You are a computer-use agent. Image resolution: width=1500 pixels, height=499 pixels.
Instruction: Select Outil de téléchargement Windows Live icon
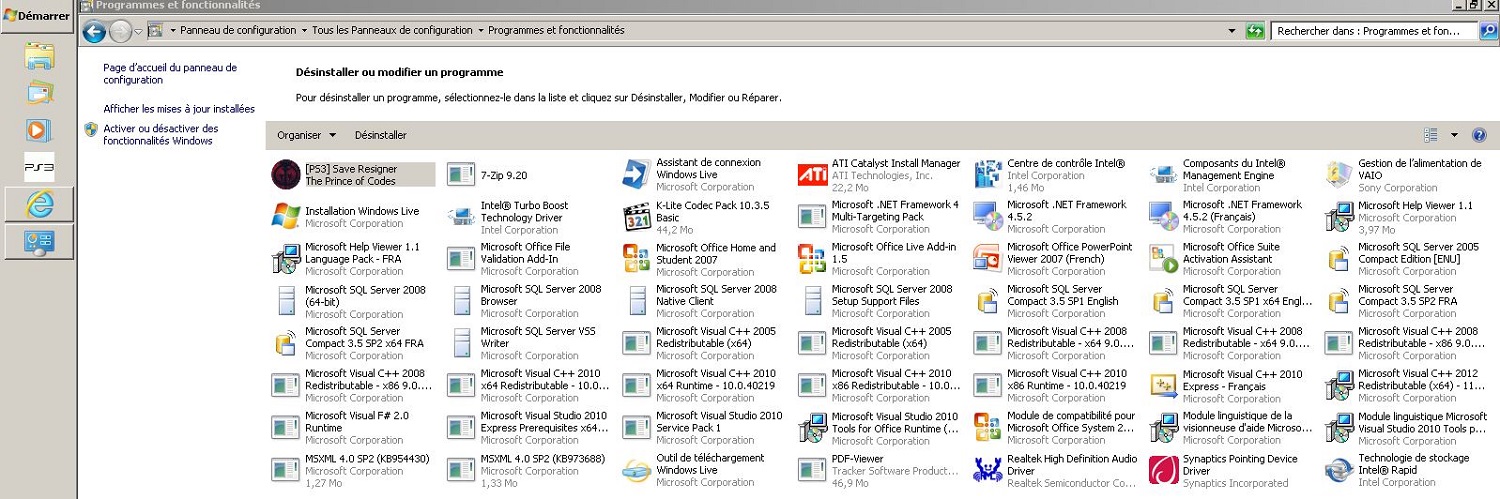pyautogui.click(x=637, y=469)
